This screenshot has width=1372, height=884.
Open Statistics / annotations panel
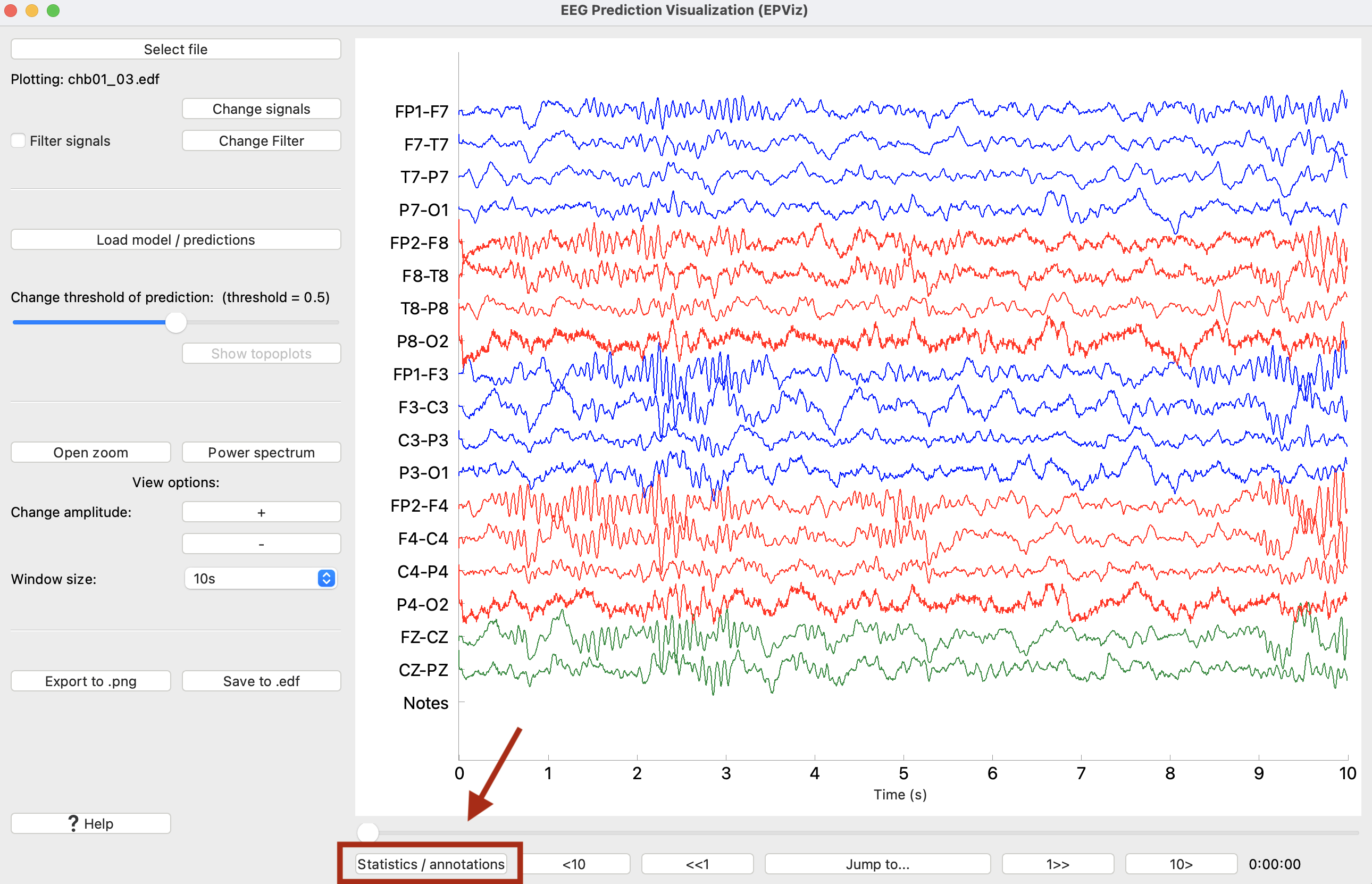430,864
